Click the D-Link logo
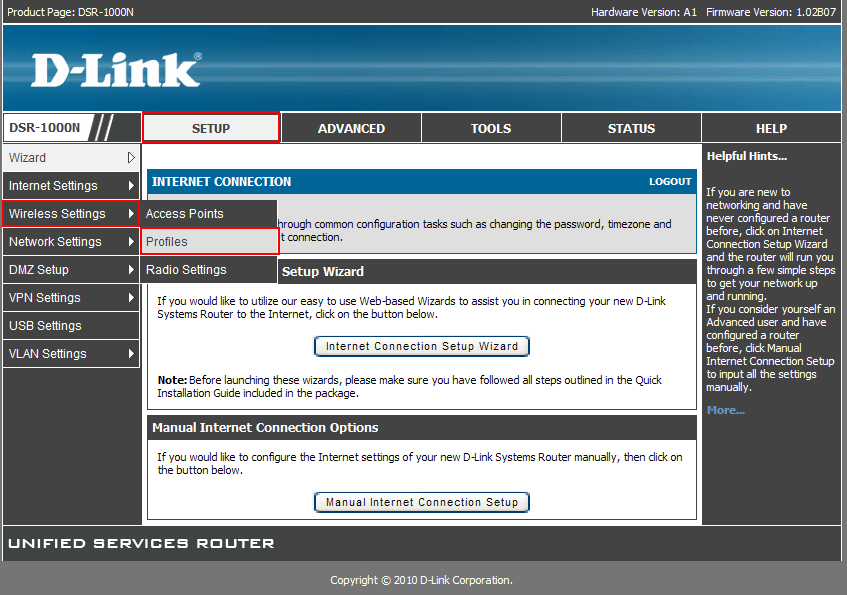This screenshot has width=847, height=595. [117, 70]
